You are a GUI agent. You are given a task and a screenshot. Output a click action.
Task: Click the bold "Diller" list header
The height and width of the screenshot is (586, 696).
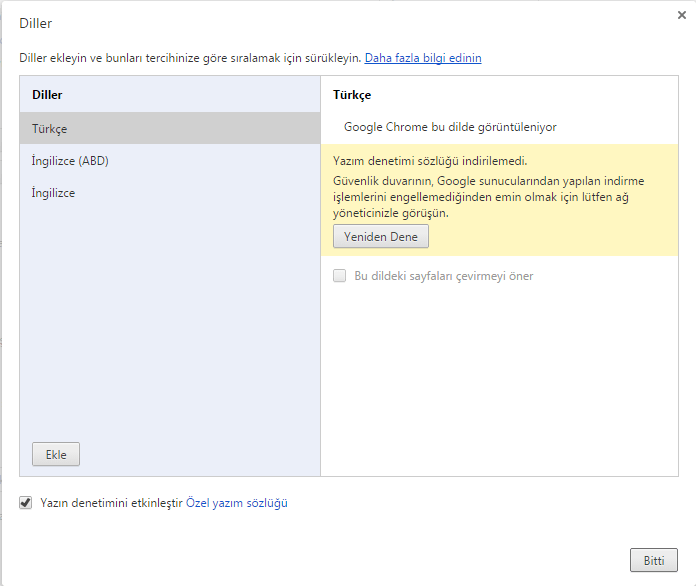point(47,95)
